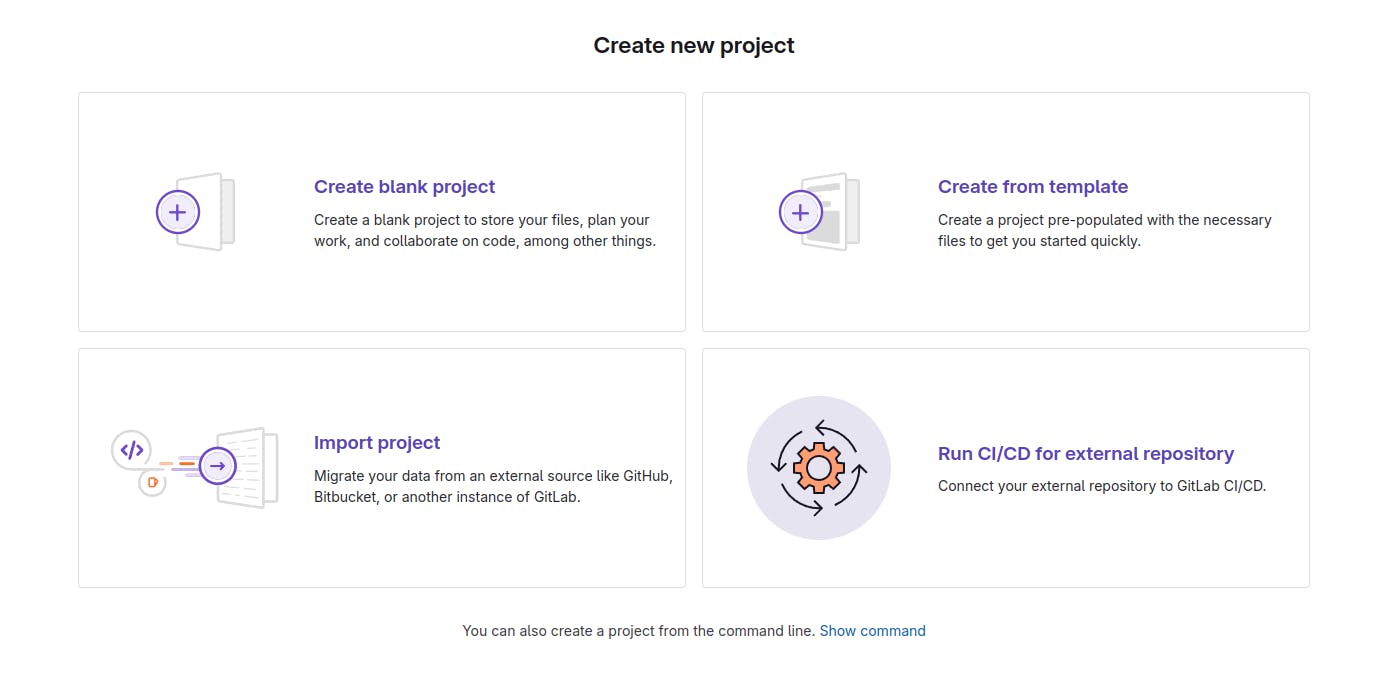The width and height of the screenshot is (1383, 679).
Task: Click the plus icon for blank project
Action: [x=178, y=212]
